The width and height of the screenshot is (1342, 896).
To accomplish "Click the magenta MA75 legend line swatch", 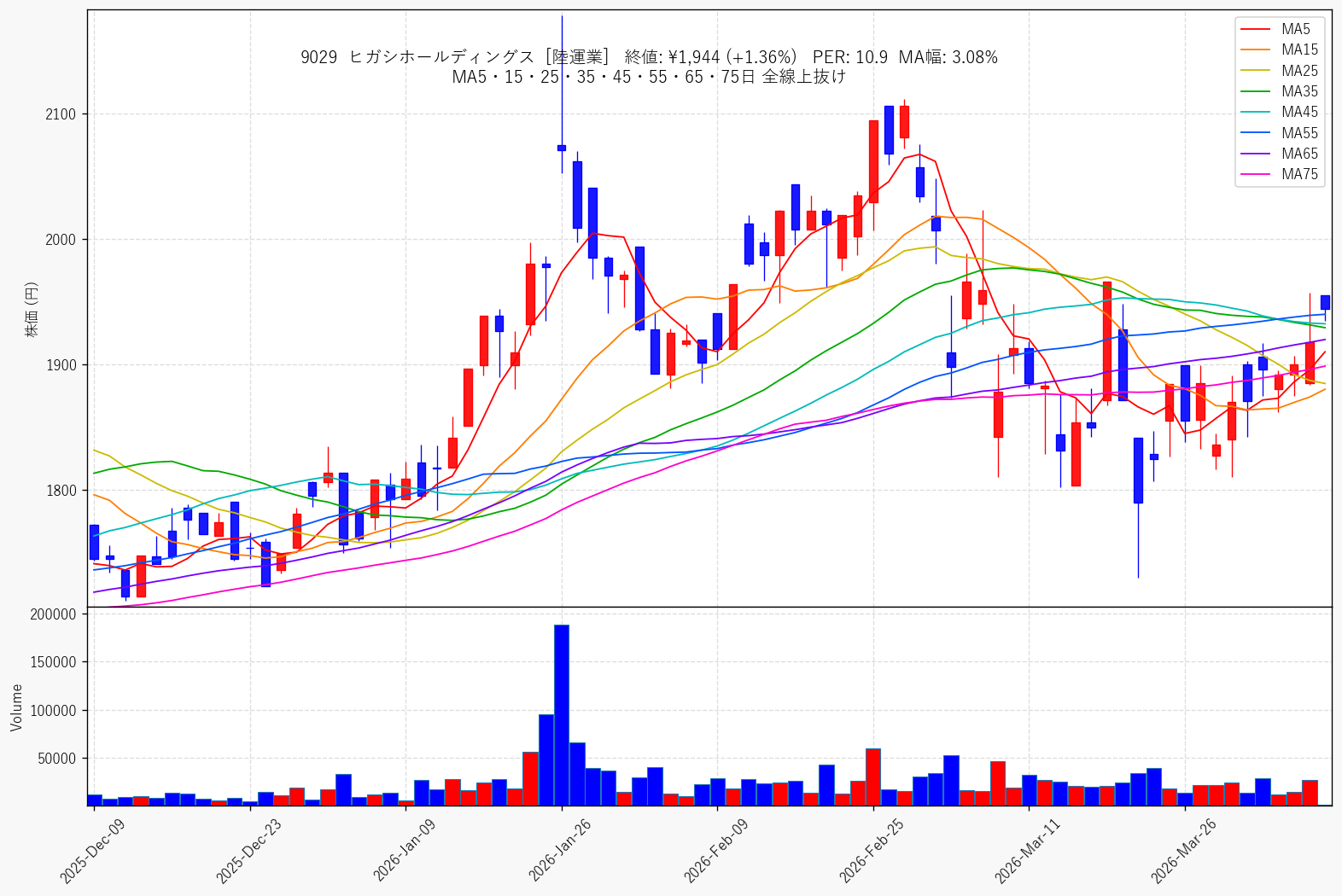I will pyautogui.click(x=1256, y=174).
